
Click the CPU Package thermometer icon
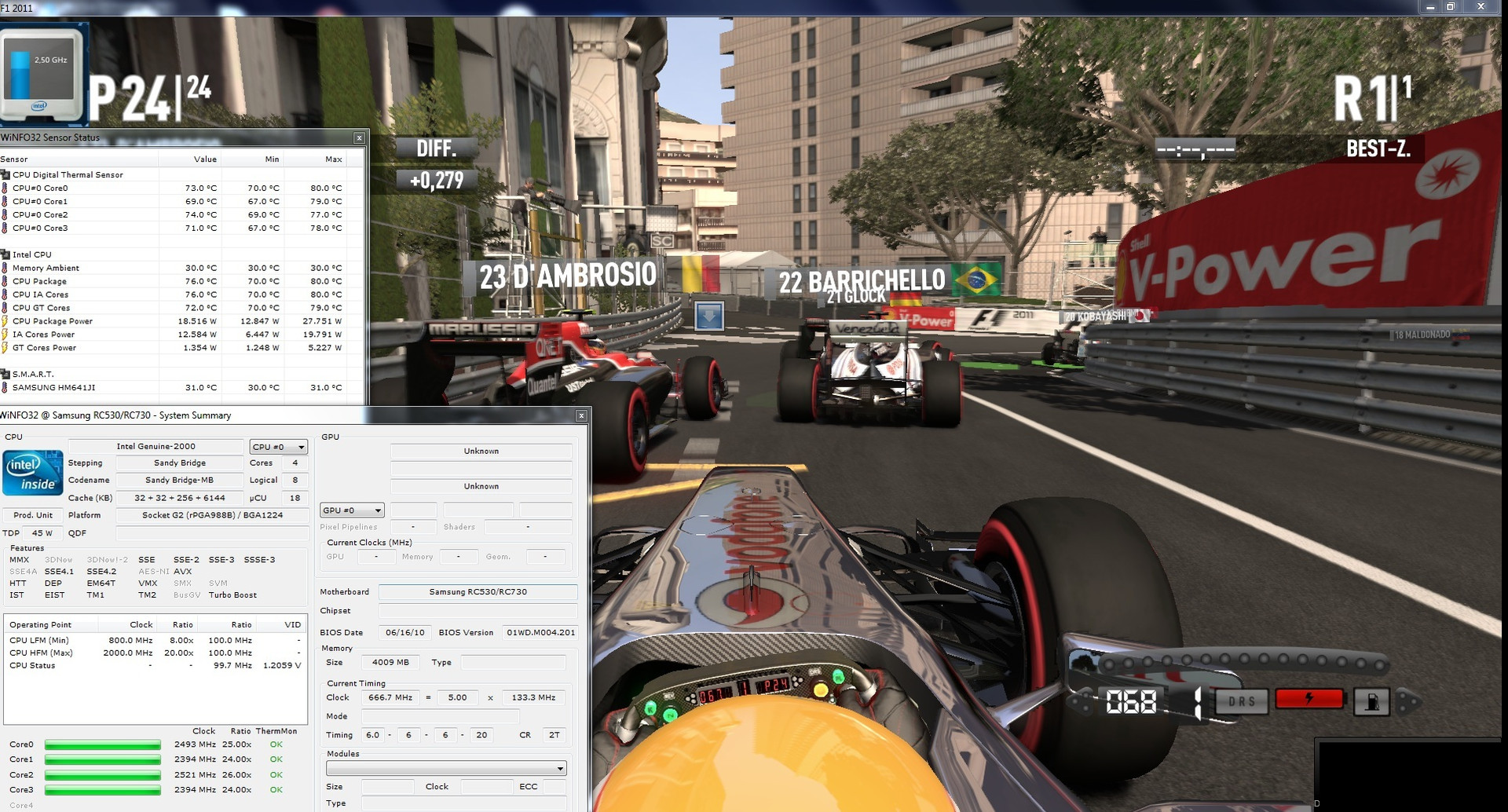point(5,281)
